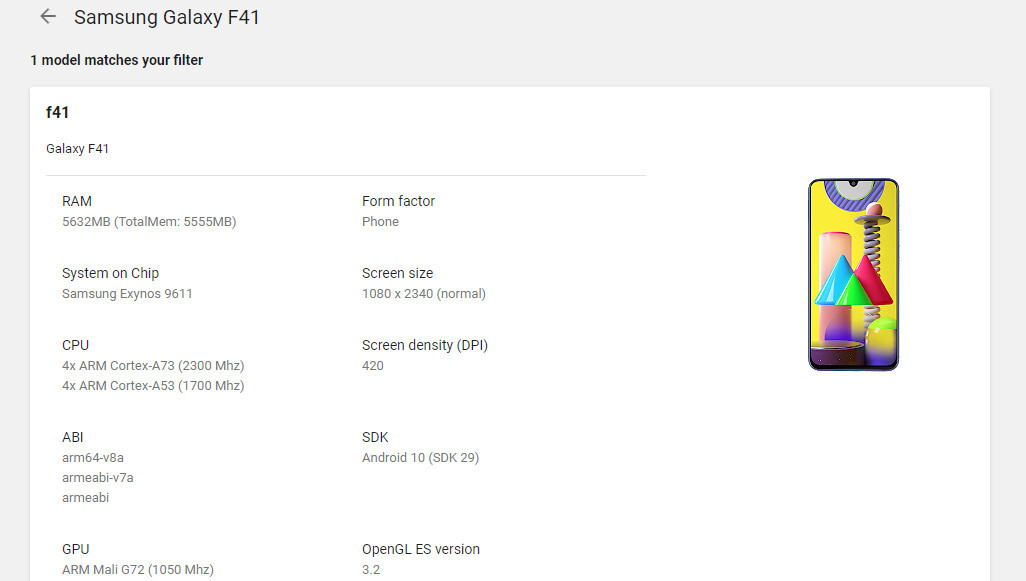Screen dimensions: 1026x581
Task: Select the 4x ARM Cortex-A73 CPU line
Action: [x=153, y=366]
